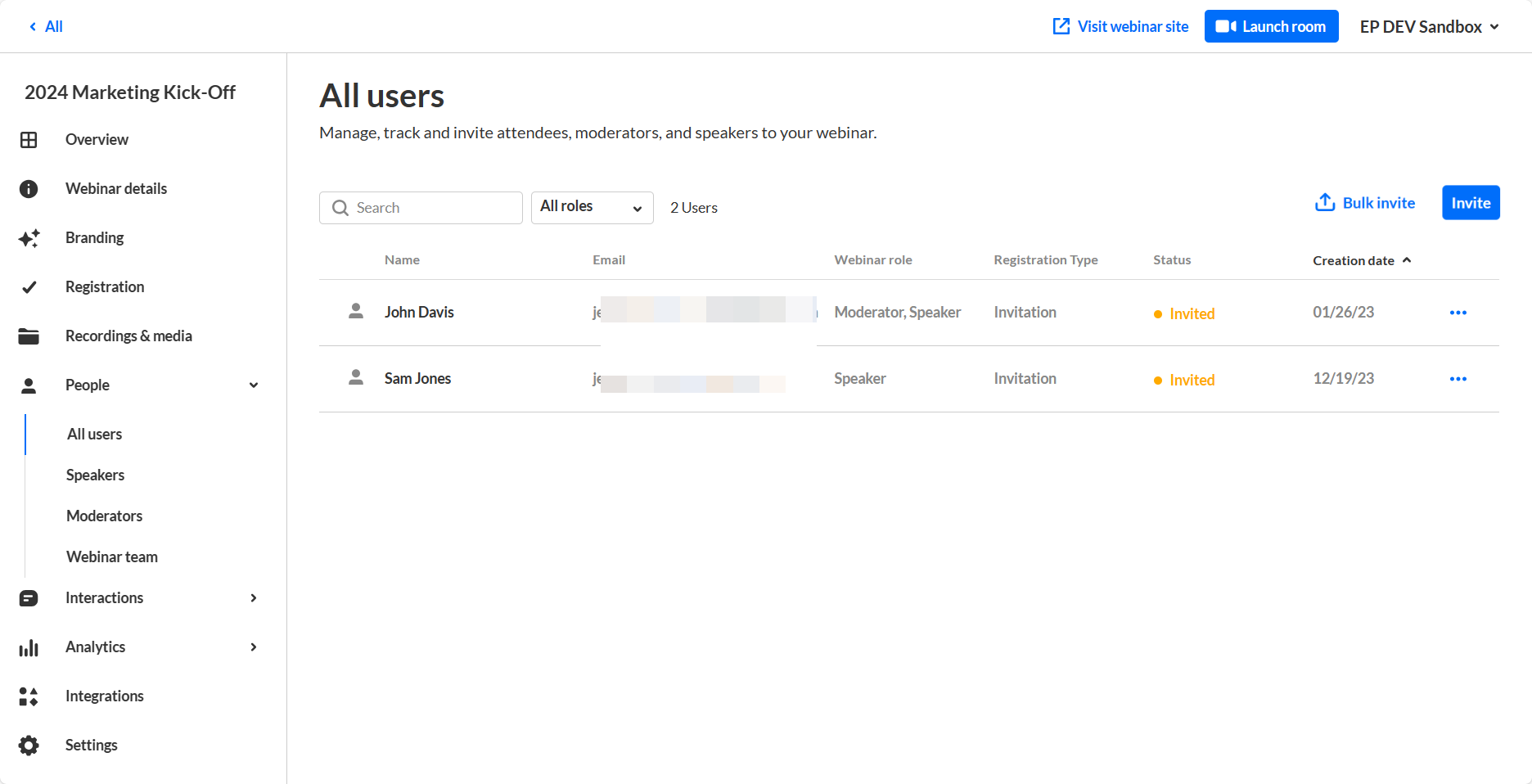Click the Branding sparkle icon
The image size is (1532, 784).
pos(29,238)
